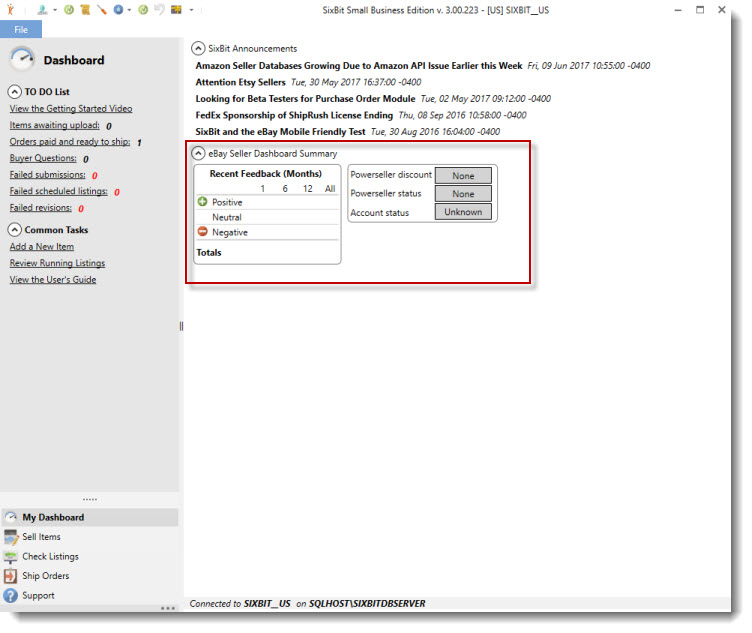Open the File menu
The image size is (752, 633).
coord(21,29)
